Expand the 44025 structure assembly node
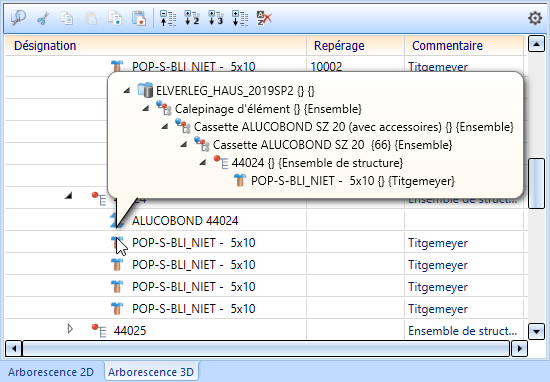550x382 pixels. [70, 329]
